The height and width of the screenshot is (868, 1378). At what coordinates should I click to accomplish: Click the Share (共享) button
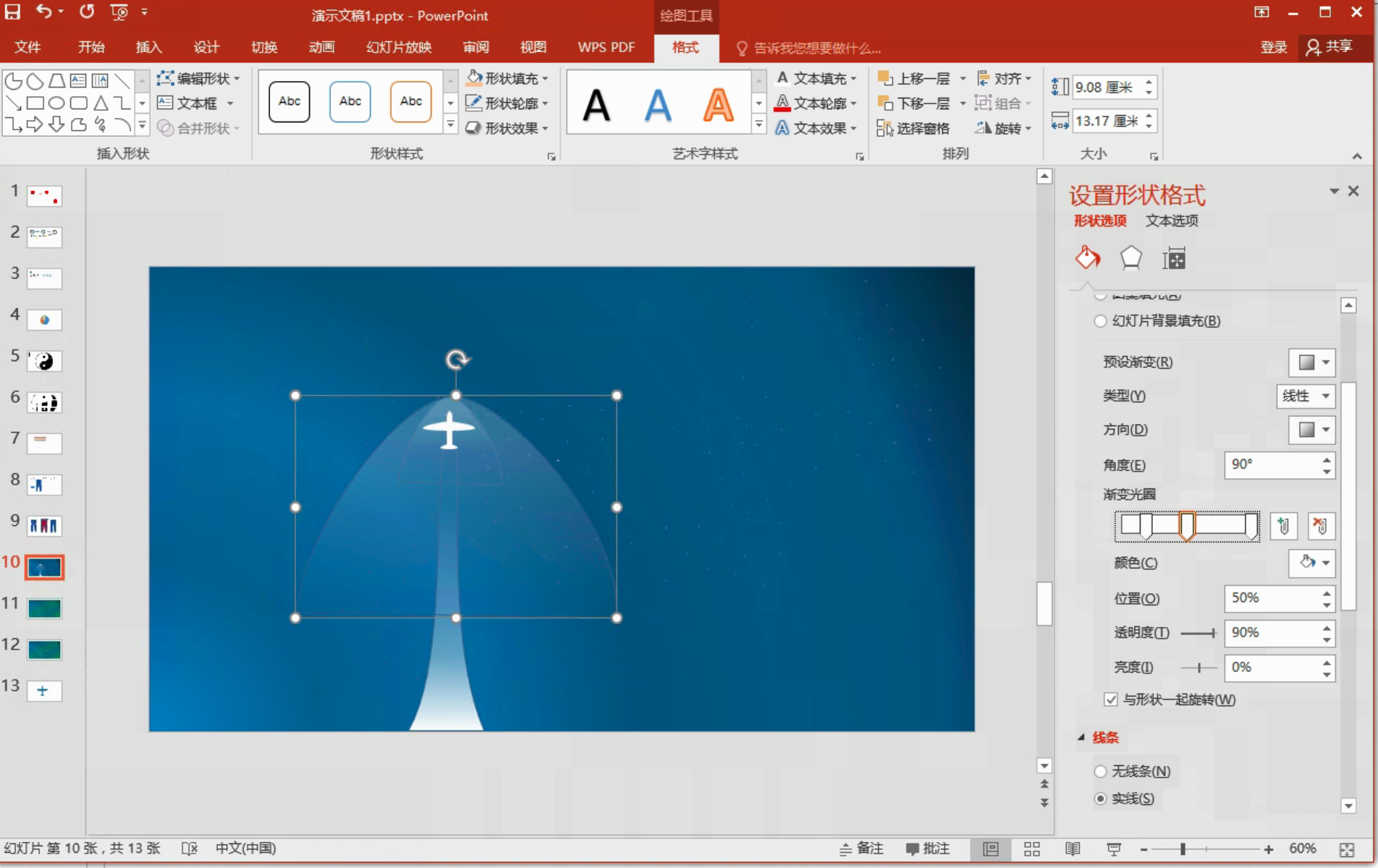[1330, 47]
